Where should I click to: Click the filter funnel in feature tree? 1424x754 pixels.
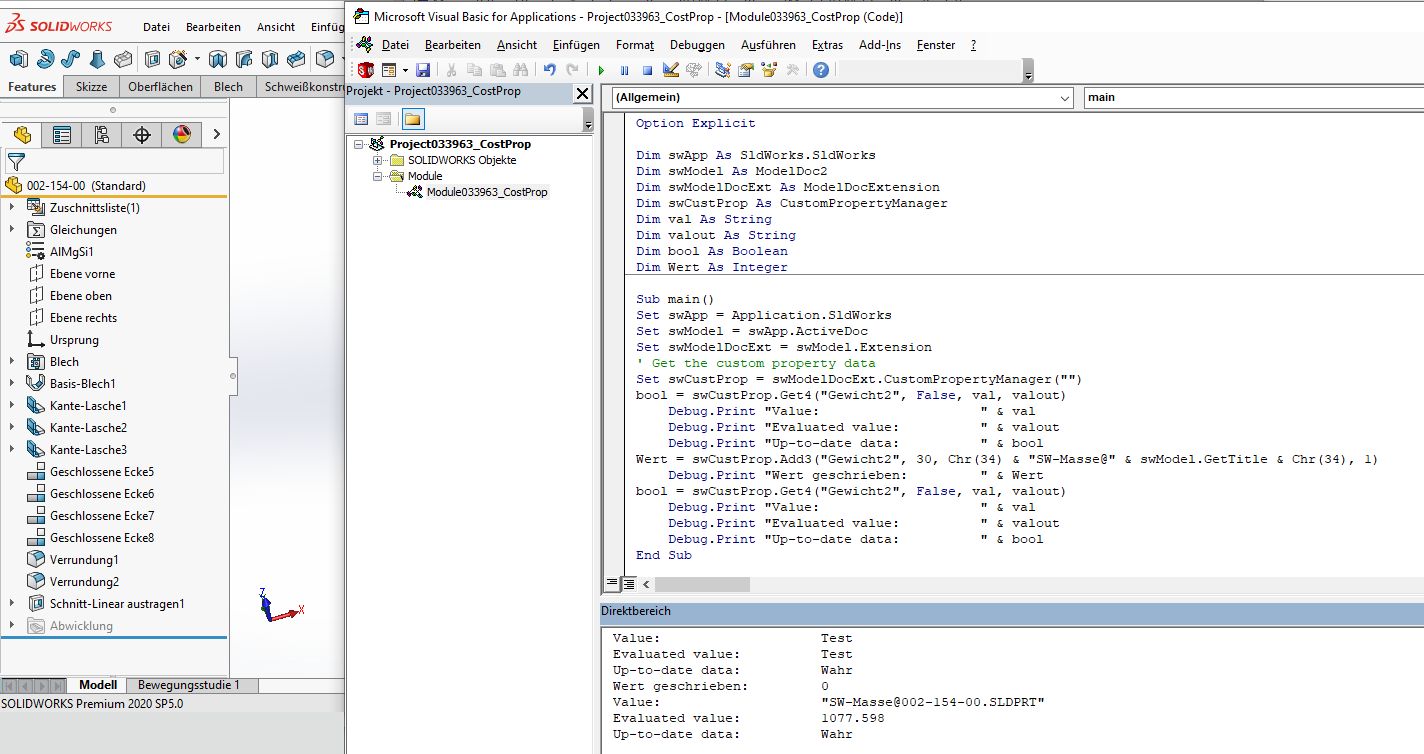pos(16,161)
